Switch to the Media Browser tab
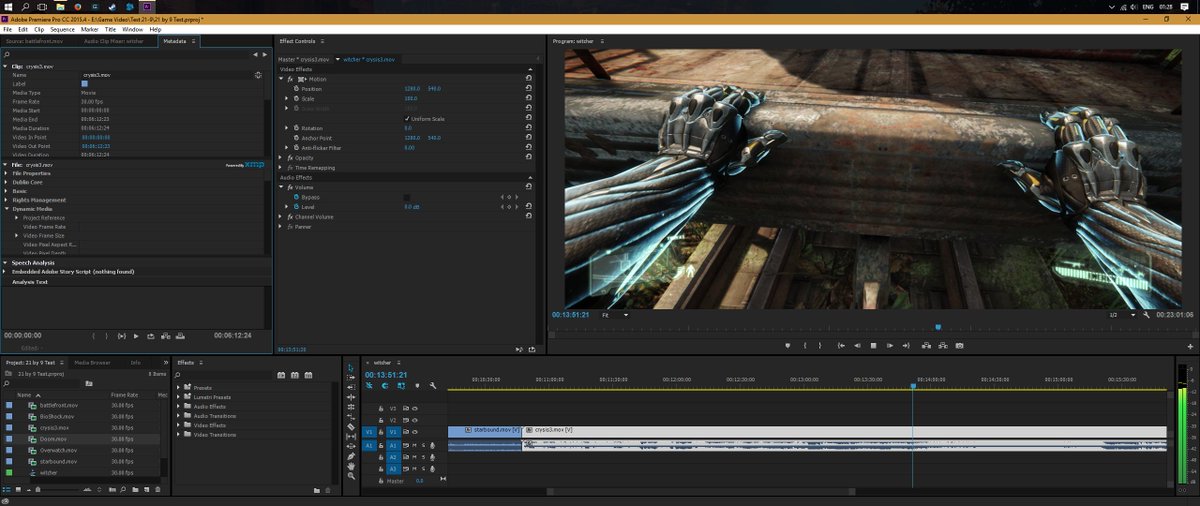 click(93, 362)
